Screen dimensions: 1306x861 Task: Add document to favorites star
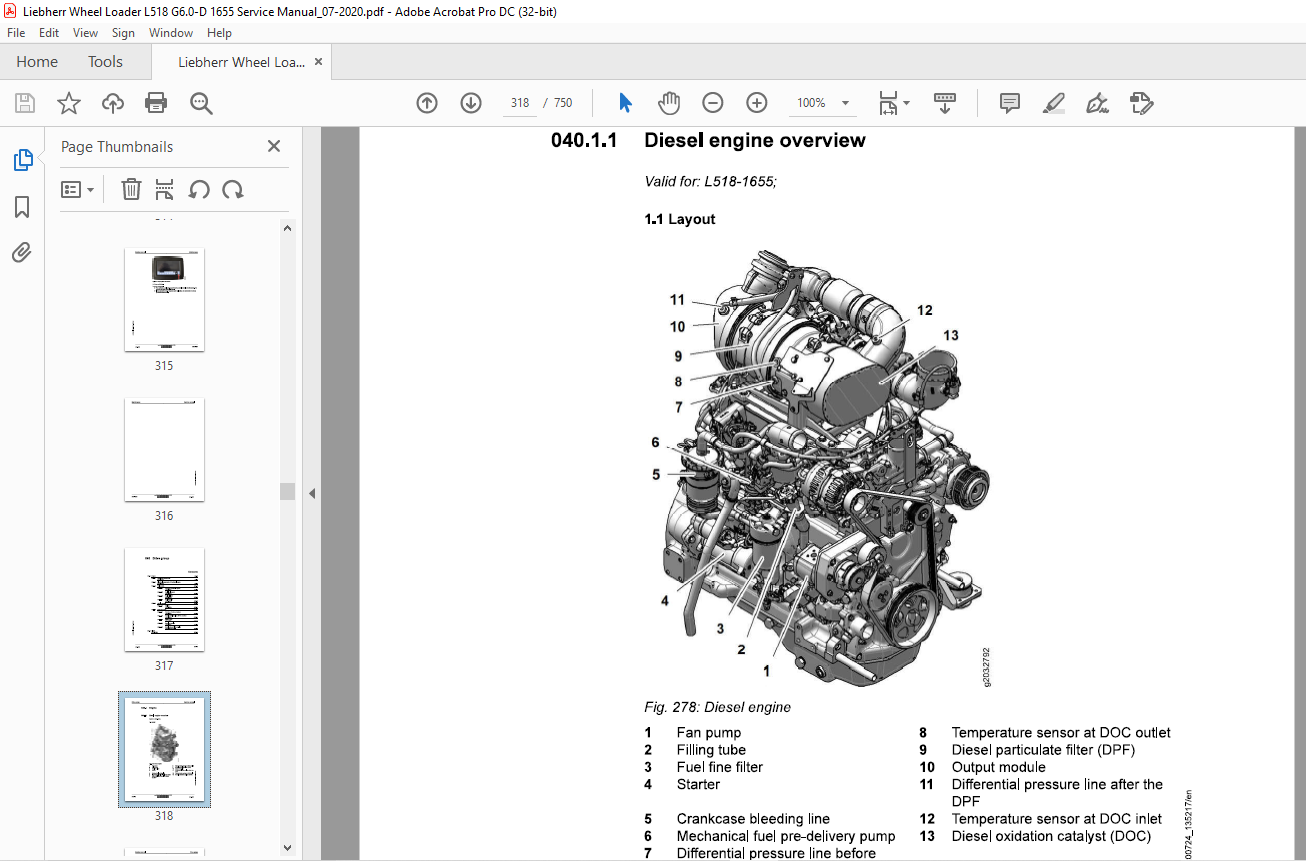(x=68, y=103)
